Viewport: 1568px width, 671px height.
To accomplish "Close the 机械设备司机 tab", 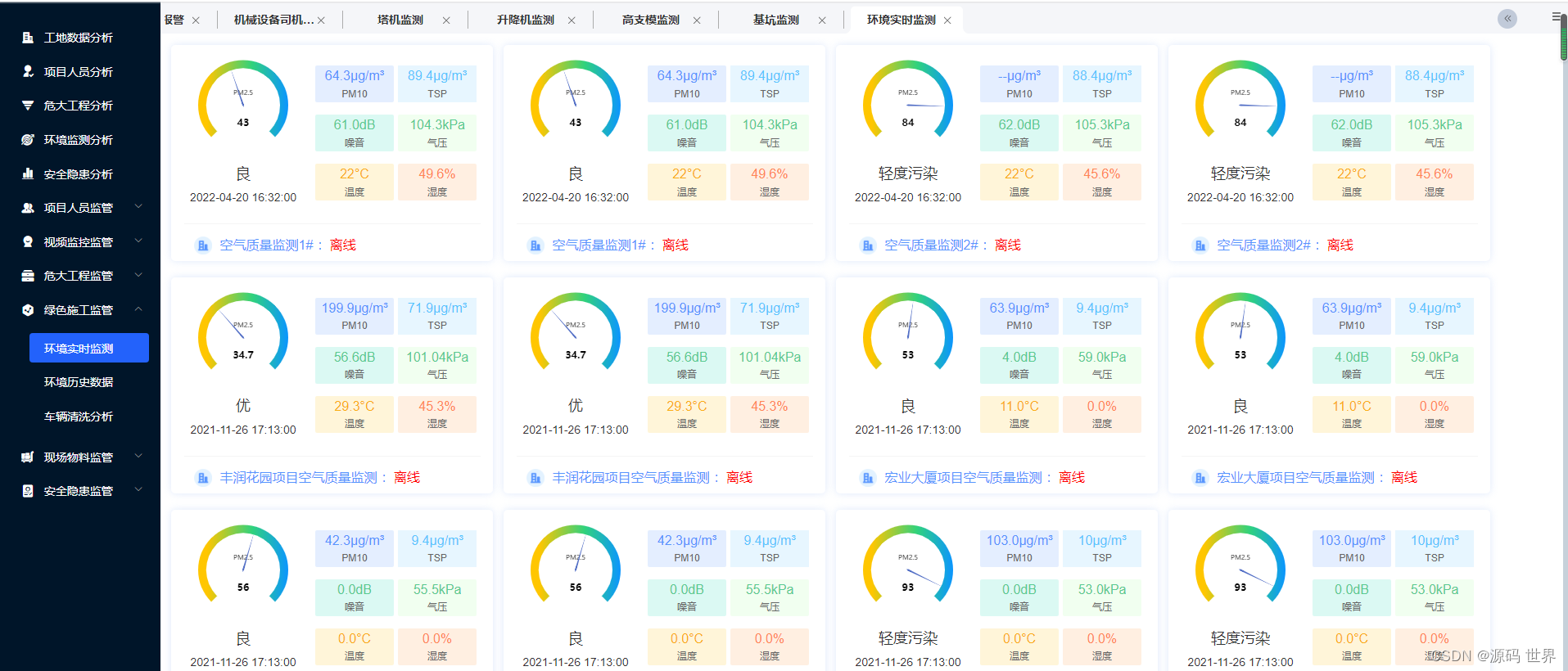I will point(321,20).
